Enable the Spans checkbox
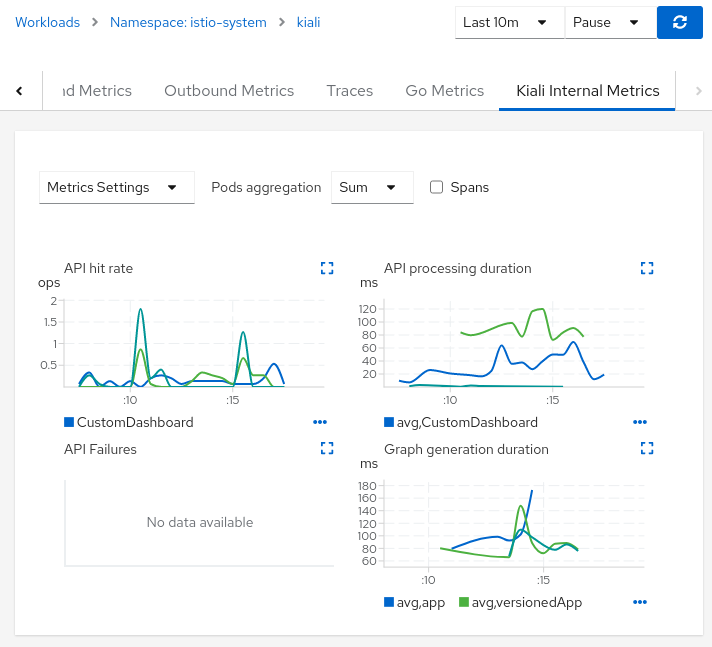 pos(436,187)
